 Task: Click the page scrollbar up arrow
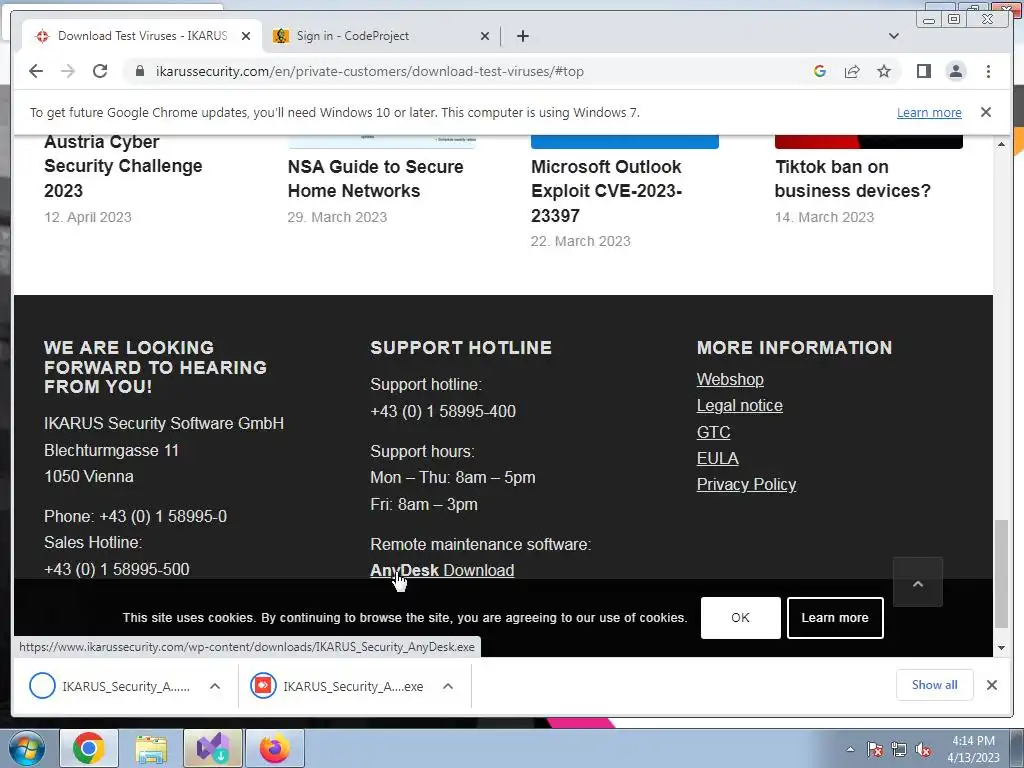(x=1001, y=144)
